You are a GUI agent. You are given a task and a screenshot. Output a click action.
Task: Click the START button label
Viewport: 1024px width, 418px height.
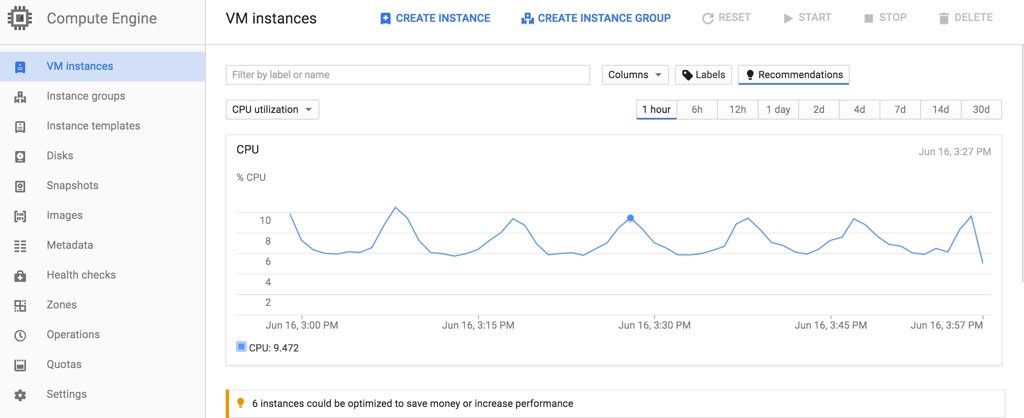(815, 18)
